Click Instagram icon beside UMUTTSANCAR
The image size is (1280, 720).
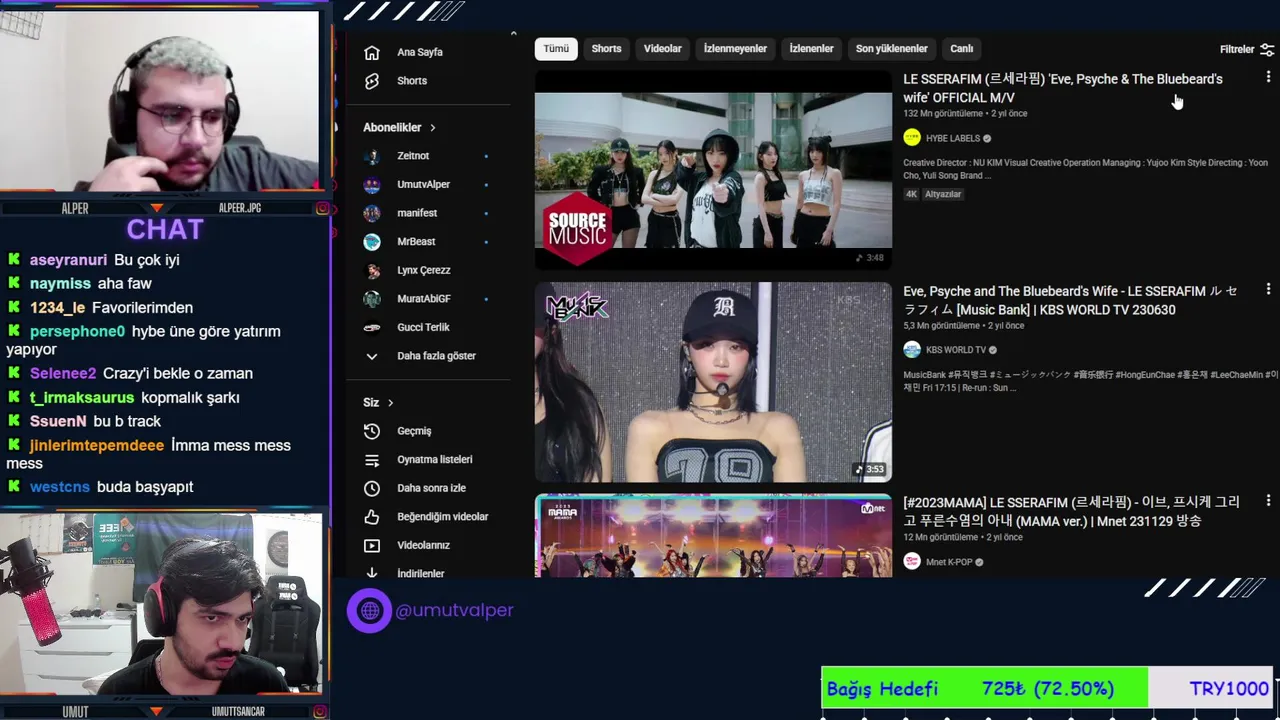pos(322,712)
